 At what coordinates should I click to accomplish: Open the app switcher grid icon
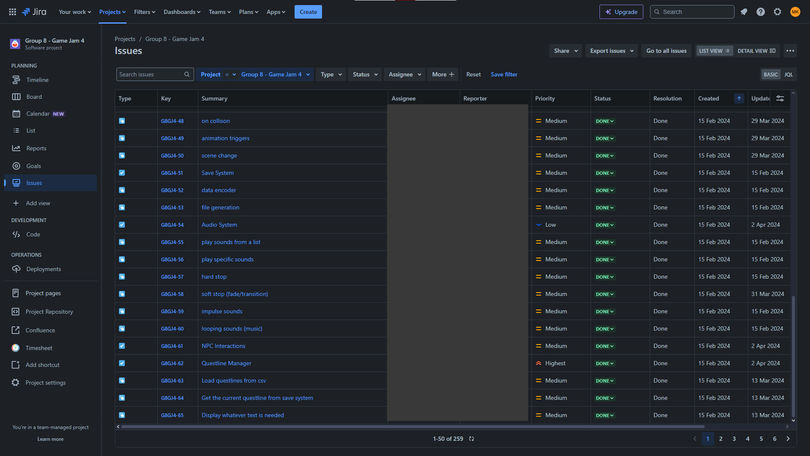tap(12, 11)
